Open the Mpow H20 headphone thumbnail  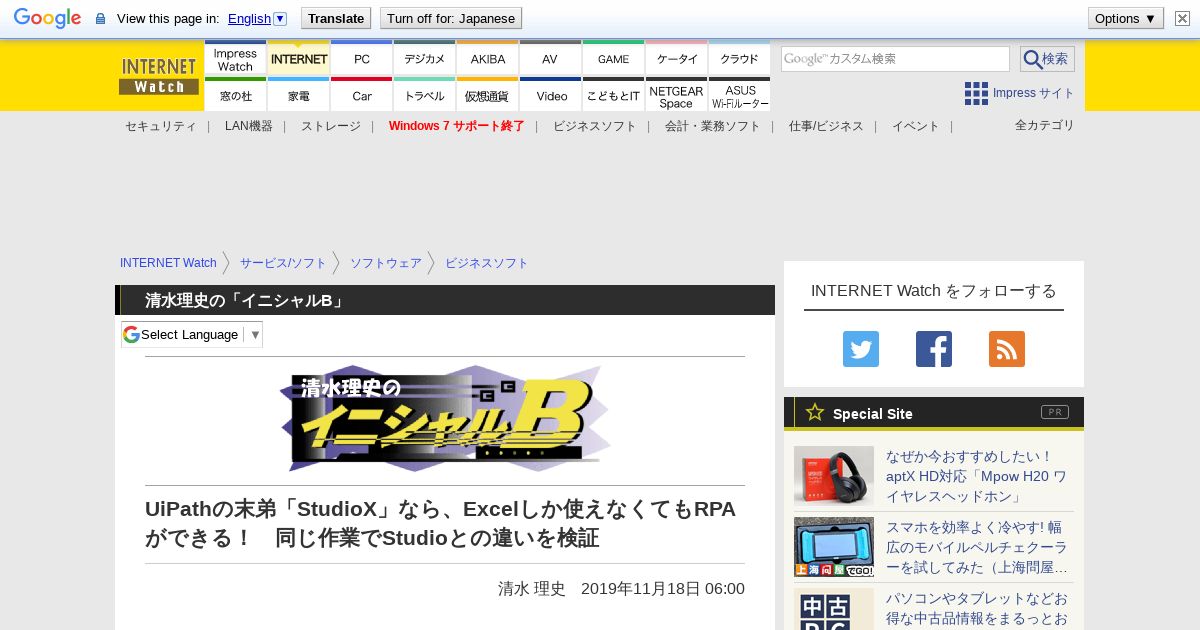pos(834,475)
